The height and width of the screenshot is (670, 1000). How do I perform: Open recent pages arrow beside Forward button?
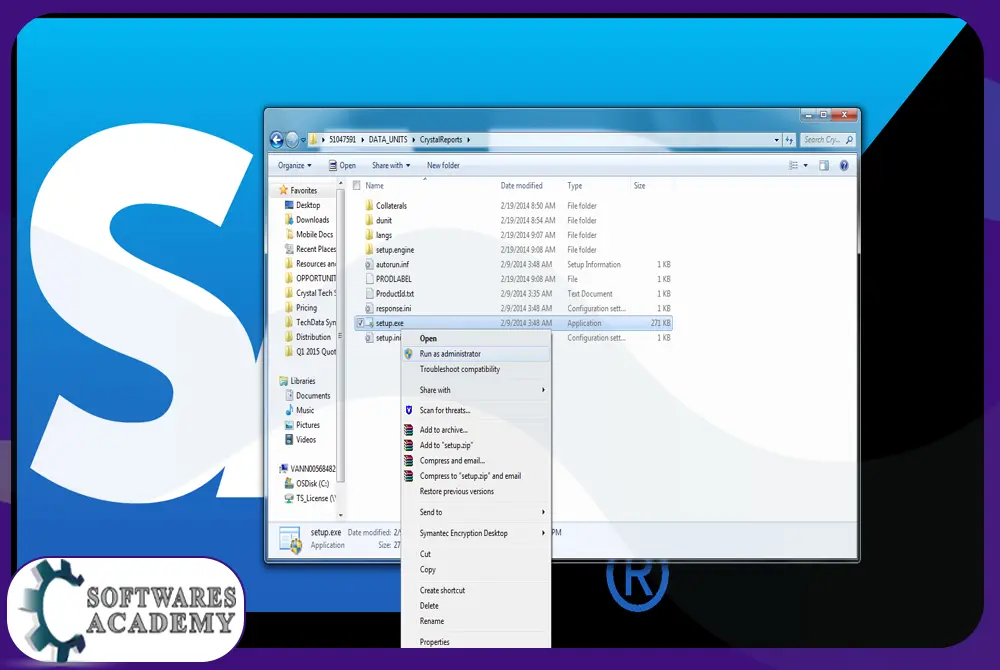pyautogui.click(x=303, y=140)
